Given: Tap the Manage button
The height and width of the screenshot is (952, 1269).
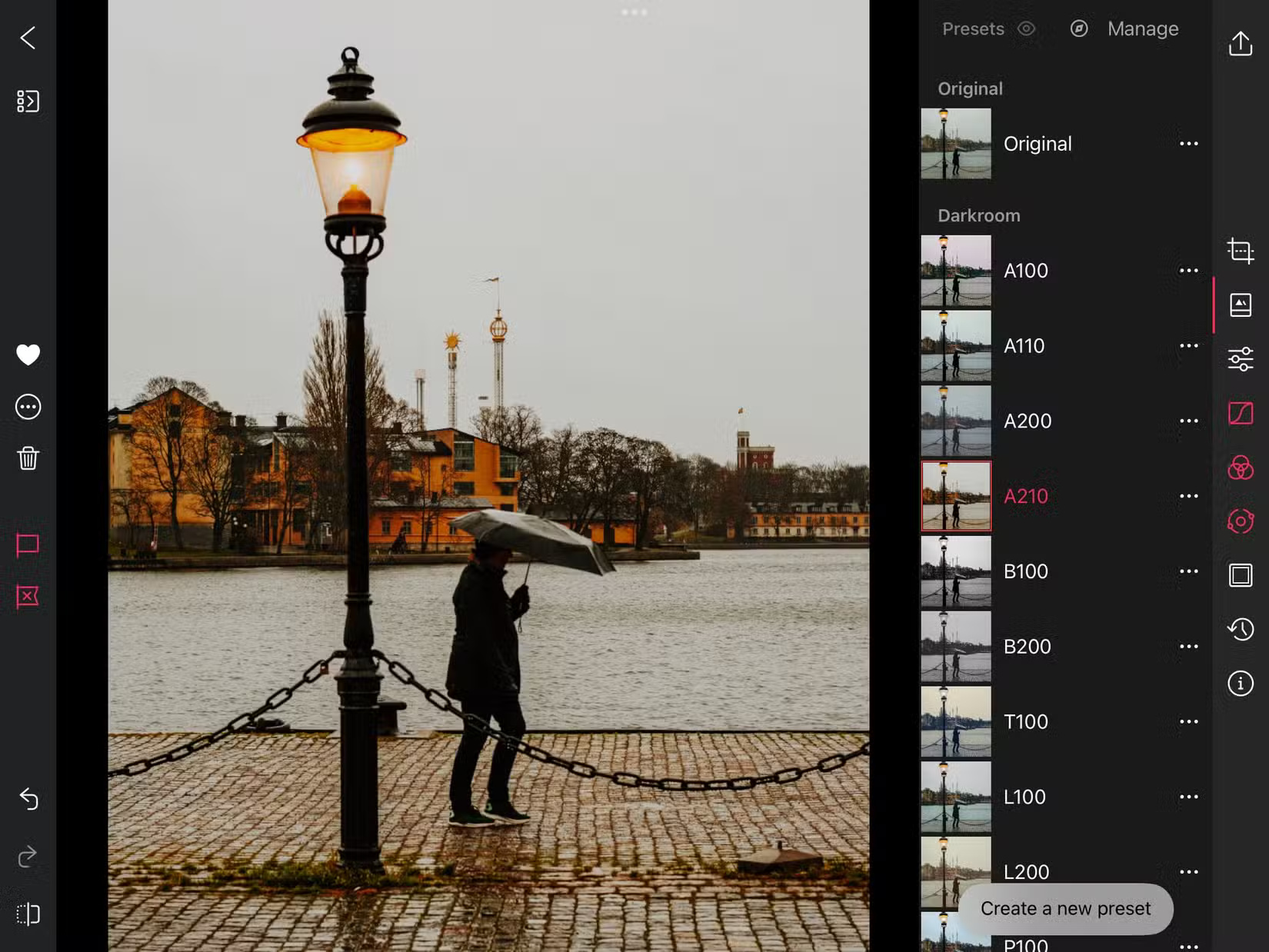Looking at the screenshot, I should 1143,28.
